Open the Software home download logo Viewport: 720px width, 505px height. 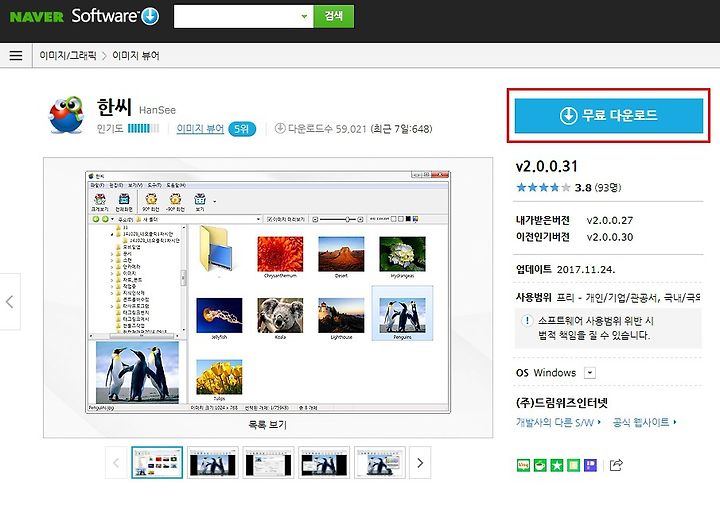115,16
